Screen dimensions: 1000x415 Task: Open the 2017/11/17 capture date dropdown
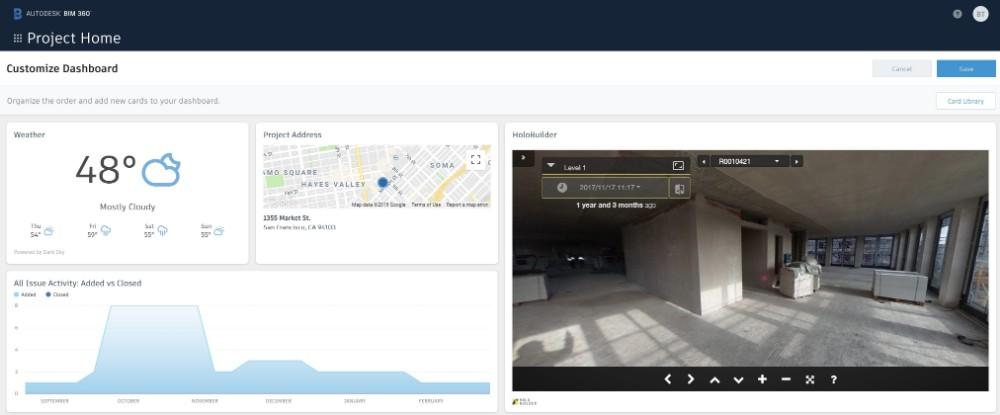tap(610, 187)
